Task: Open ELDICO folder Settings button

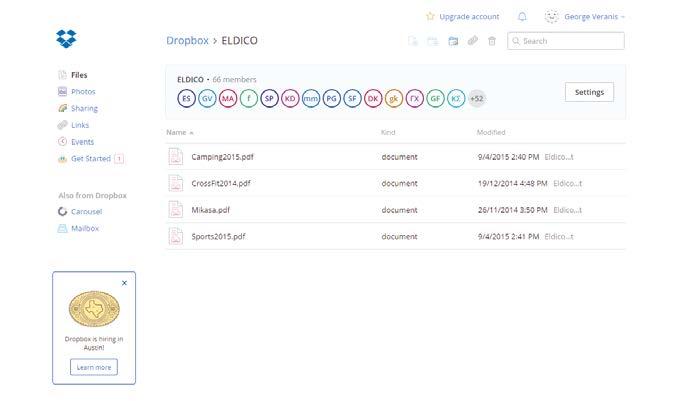Action: (589, 92)
